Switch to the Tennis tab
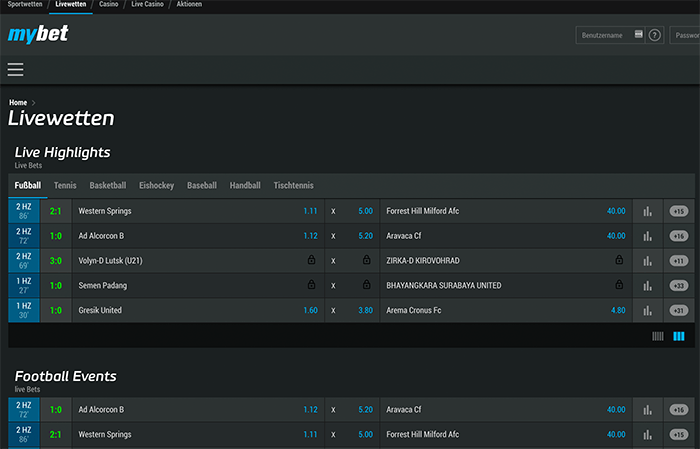Screen dimensions: 700x449 click(65, 185)
